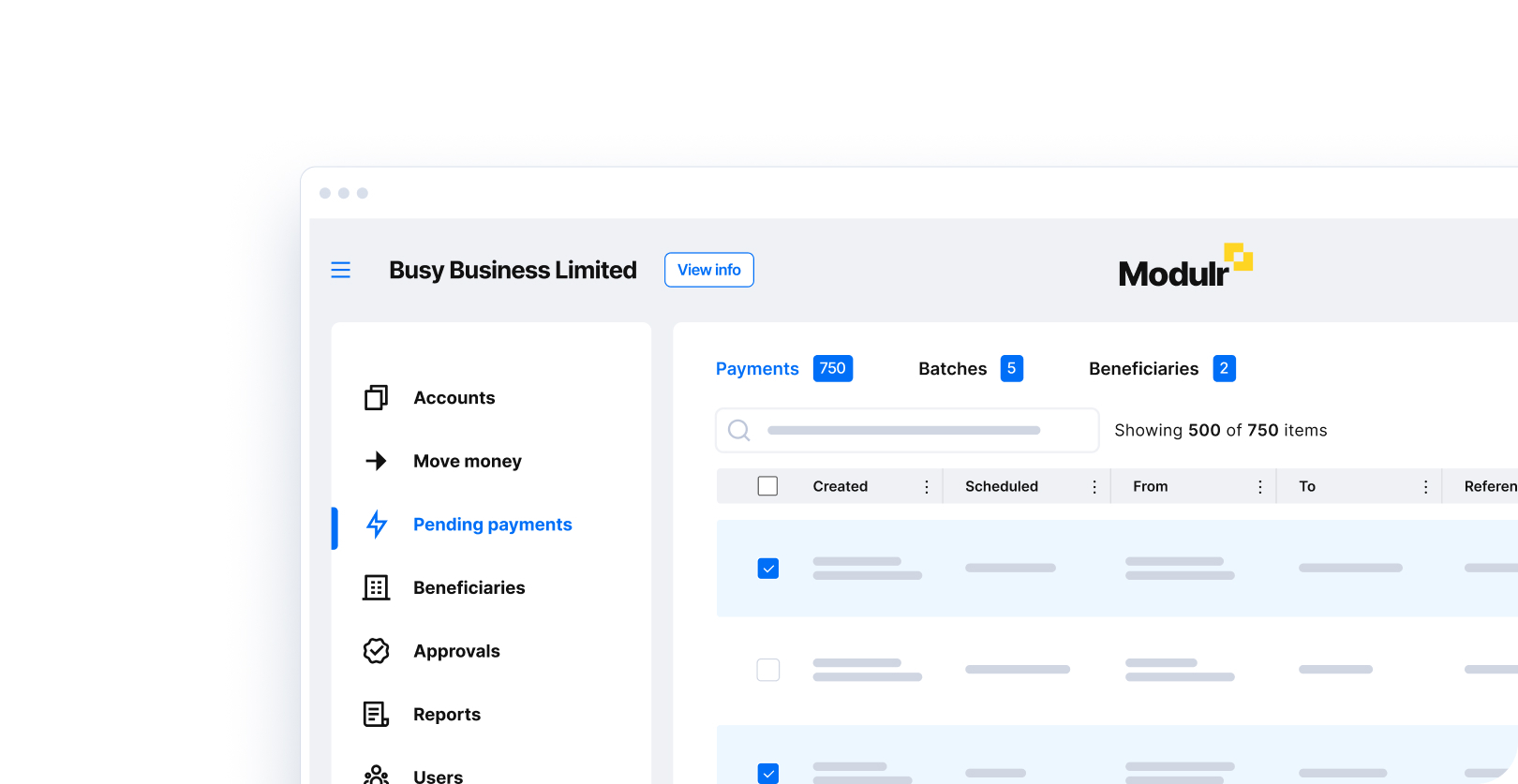Open Pending payments in the sidebar menu
The width and height of the screenshot is (1518, 784).
click(492, 525)
